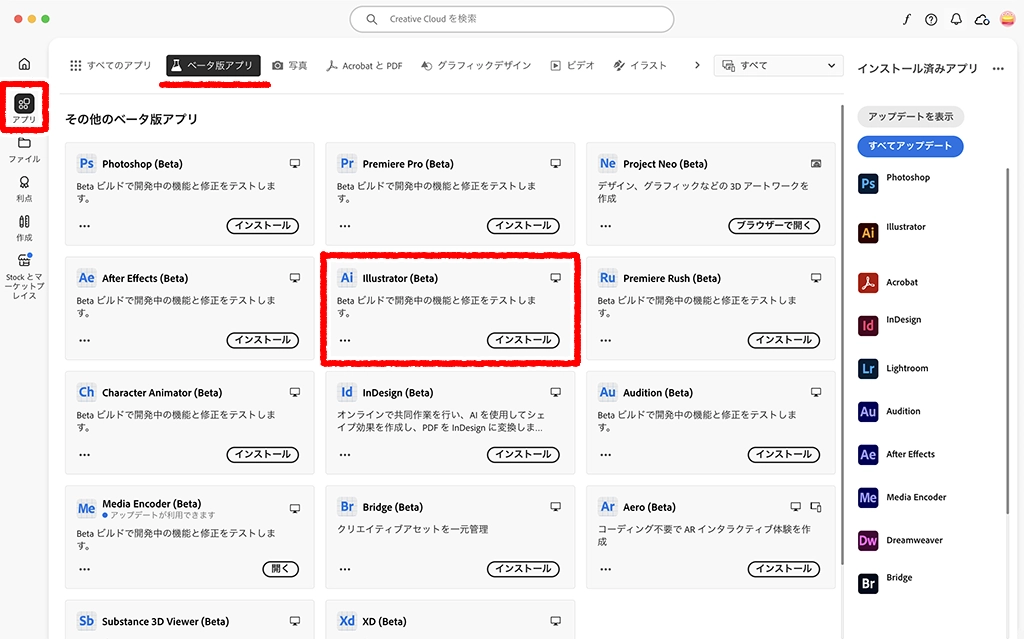Click the Home icon in left sidebar
The image size is (1024, 639).
coord(24,64)
